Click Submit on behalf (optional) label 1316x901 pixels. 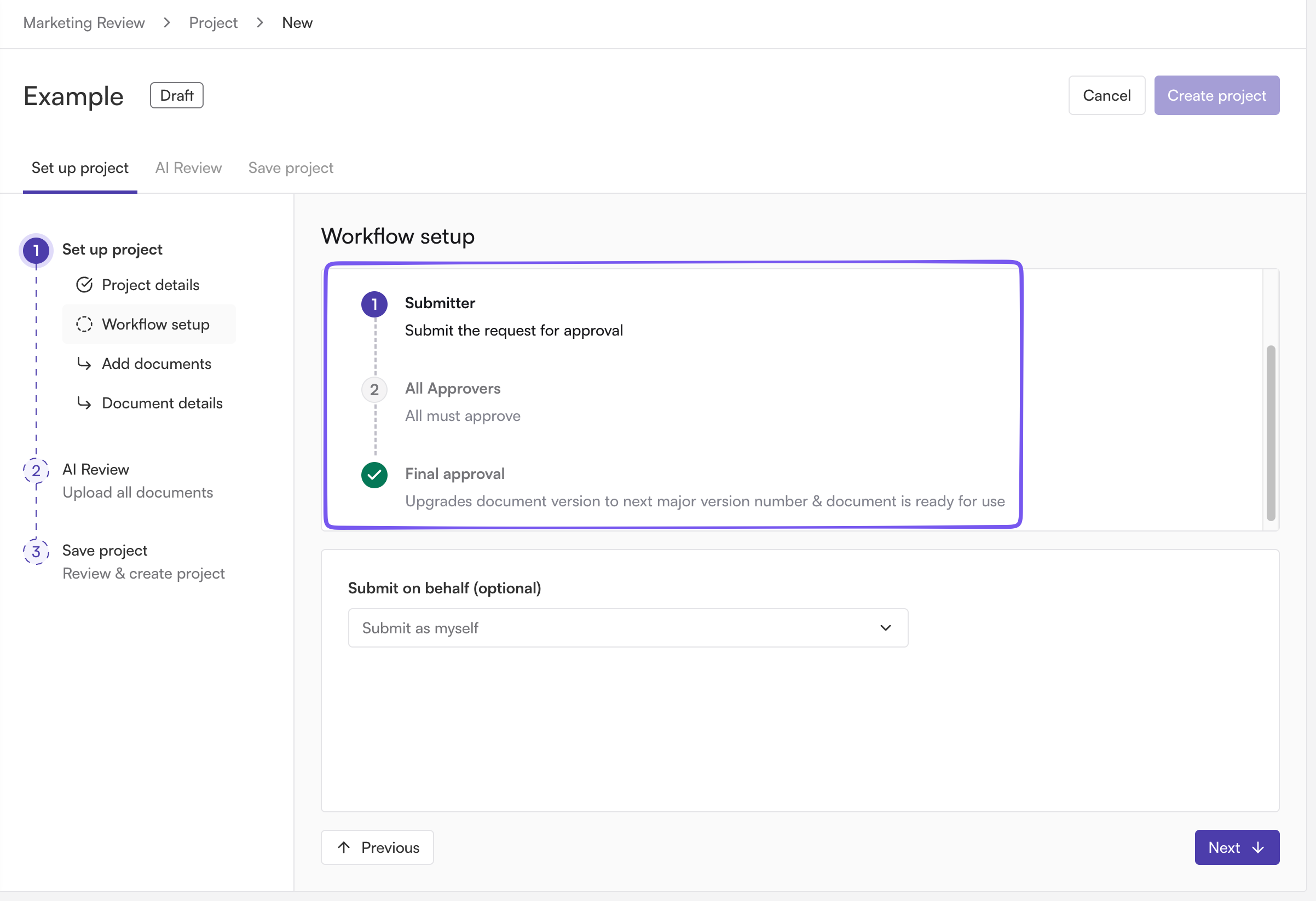[x=445, y=588]
